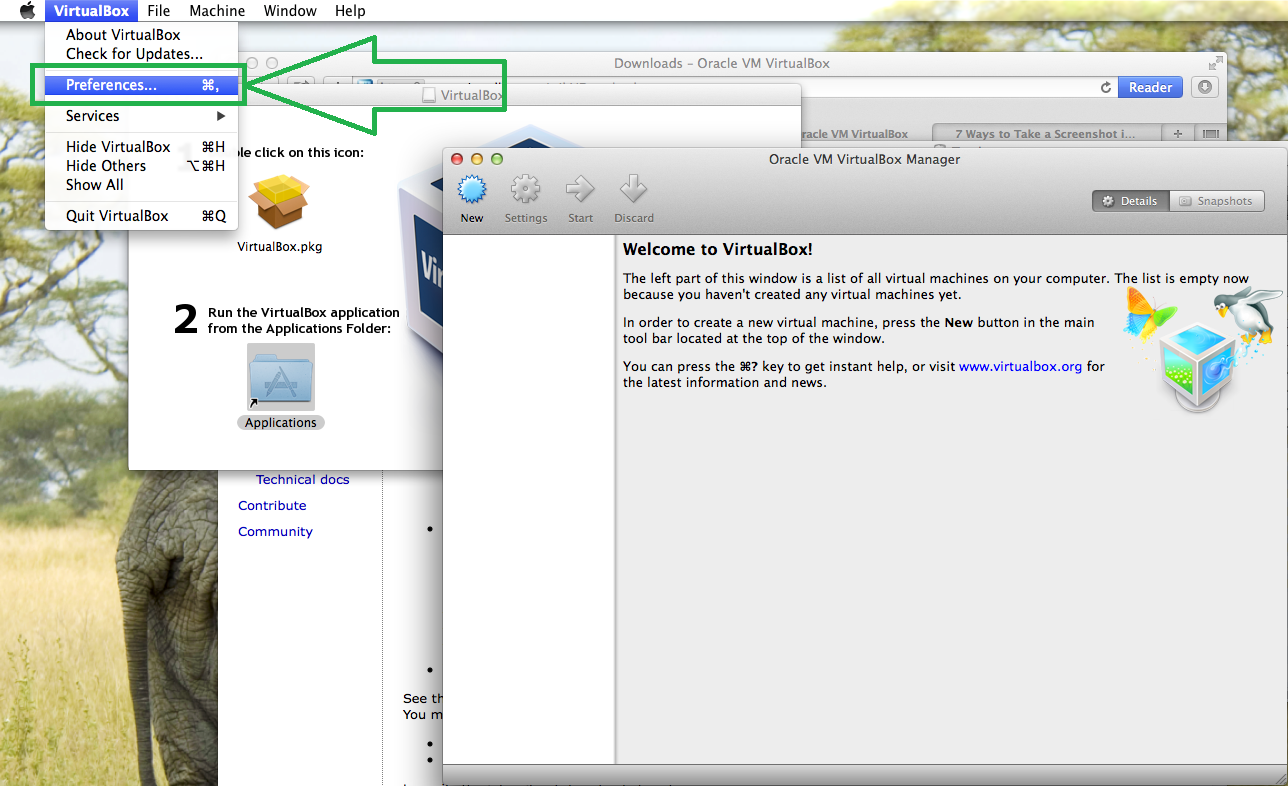This screenshot has width=1288, height=786.
Task: Open the www.virtualbox.org link
Action: click(x=1020, y=366)
